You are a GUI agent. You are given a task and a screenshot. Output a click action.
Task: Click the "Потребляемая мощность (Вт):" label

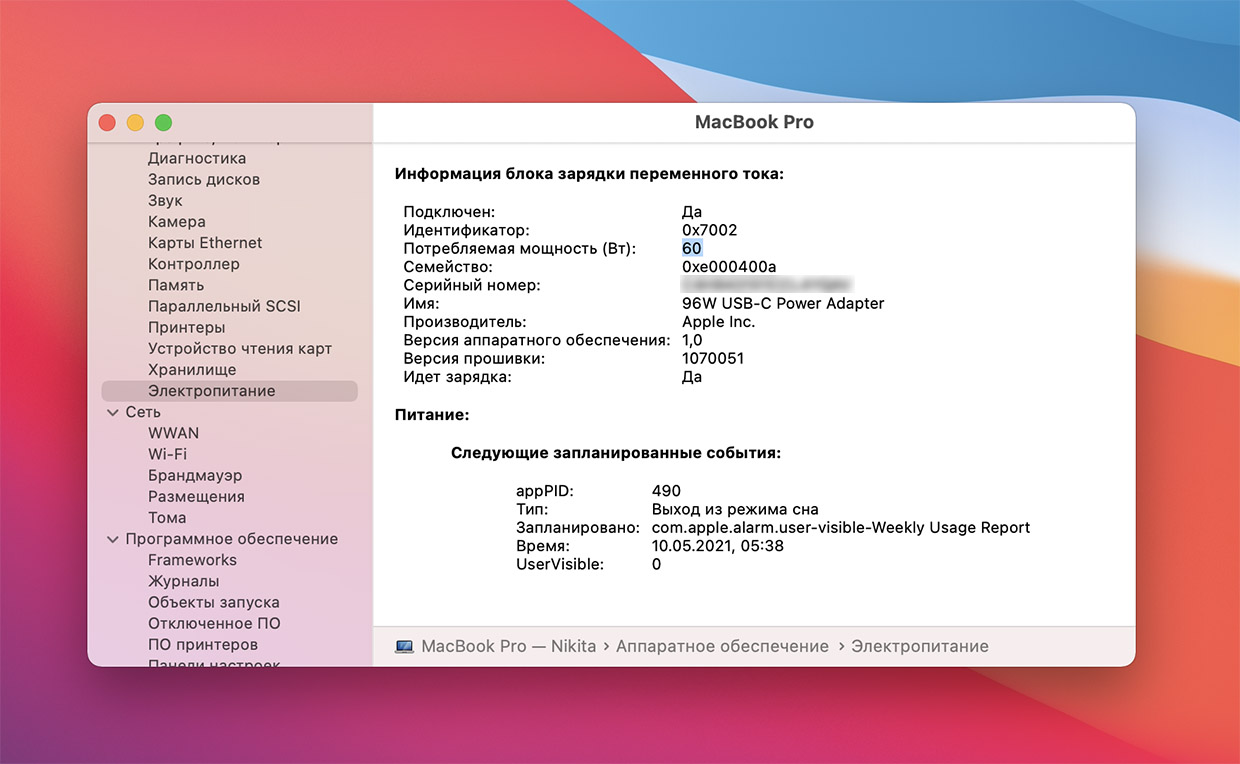[x=519, y=249]
